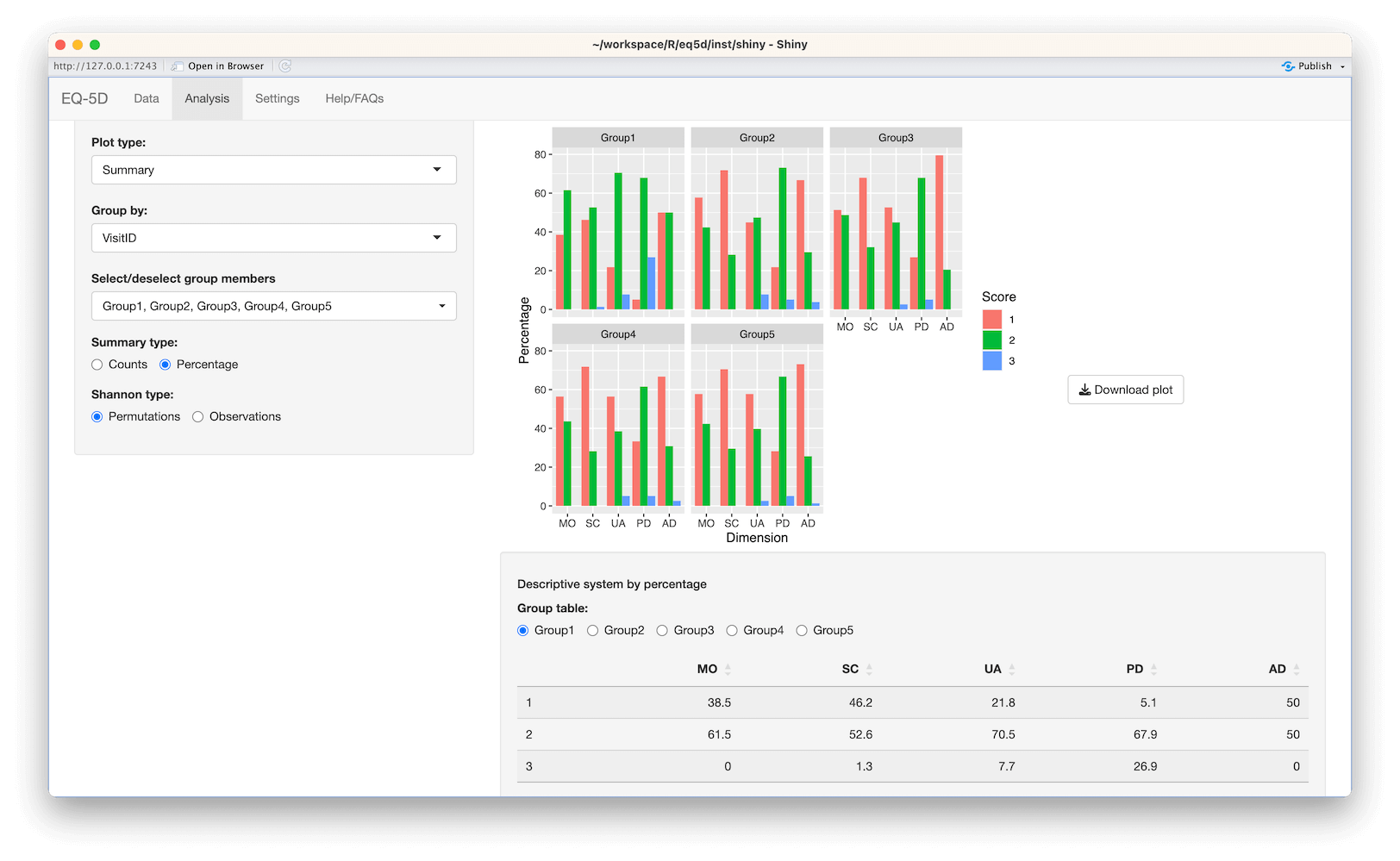Sort table by the AD column arrows
Viewport: 1400px width, 861px height.
1296,670
